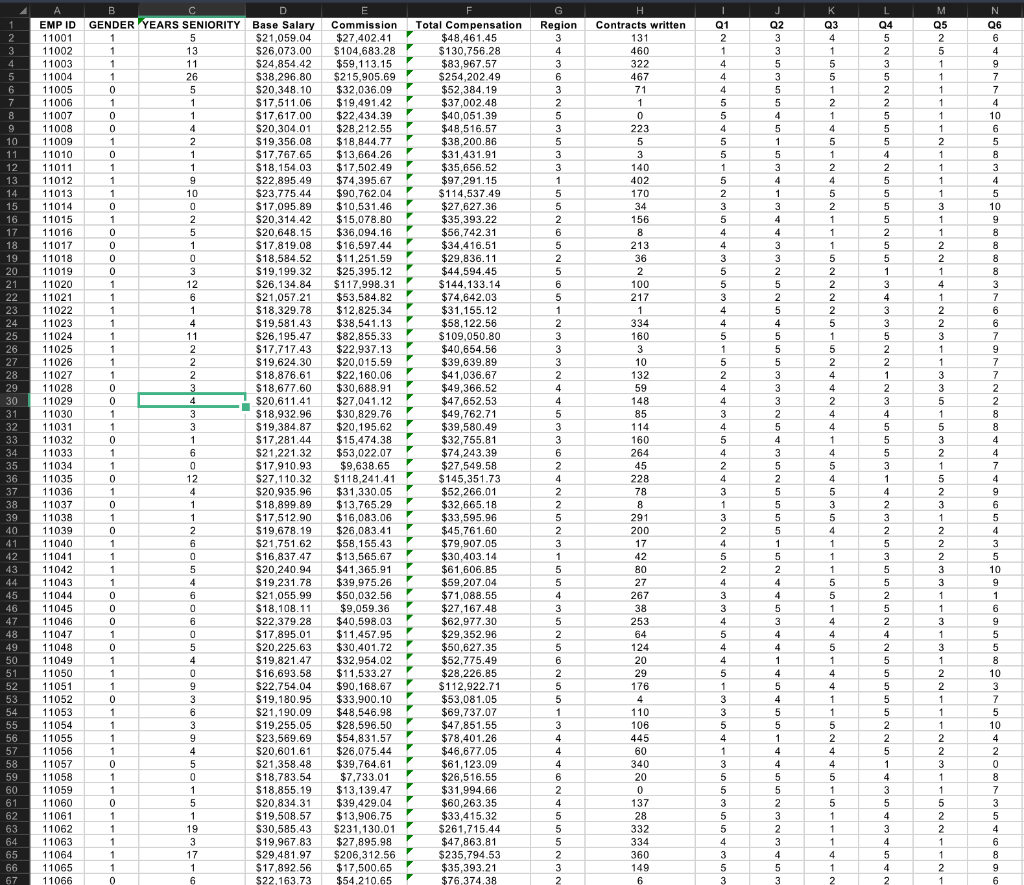Click the Contracts written header cell
This screenshot has width=1024, height=885.
(640, 25)
